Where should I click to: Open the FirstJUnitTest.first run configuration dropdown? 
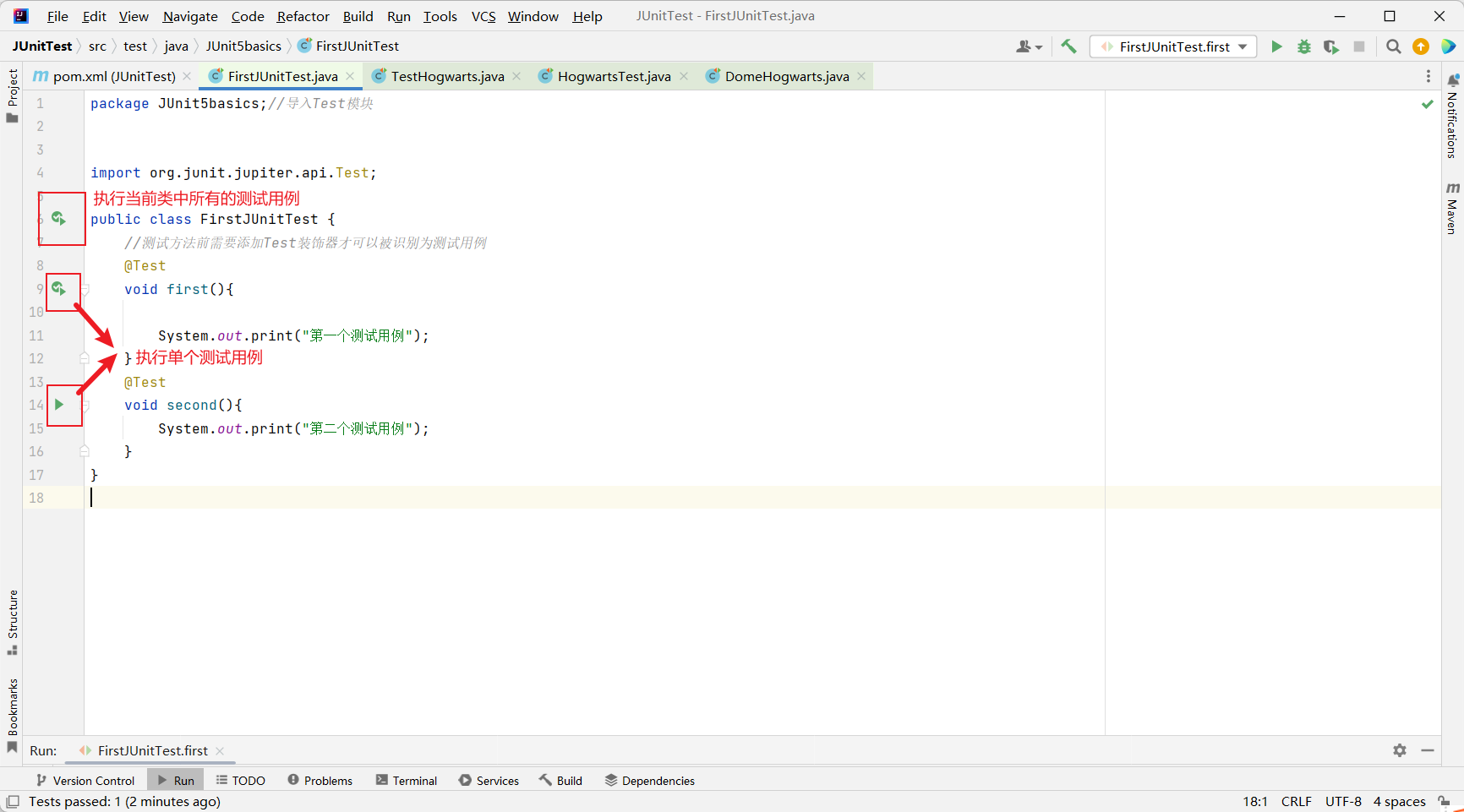[1173, 46]
